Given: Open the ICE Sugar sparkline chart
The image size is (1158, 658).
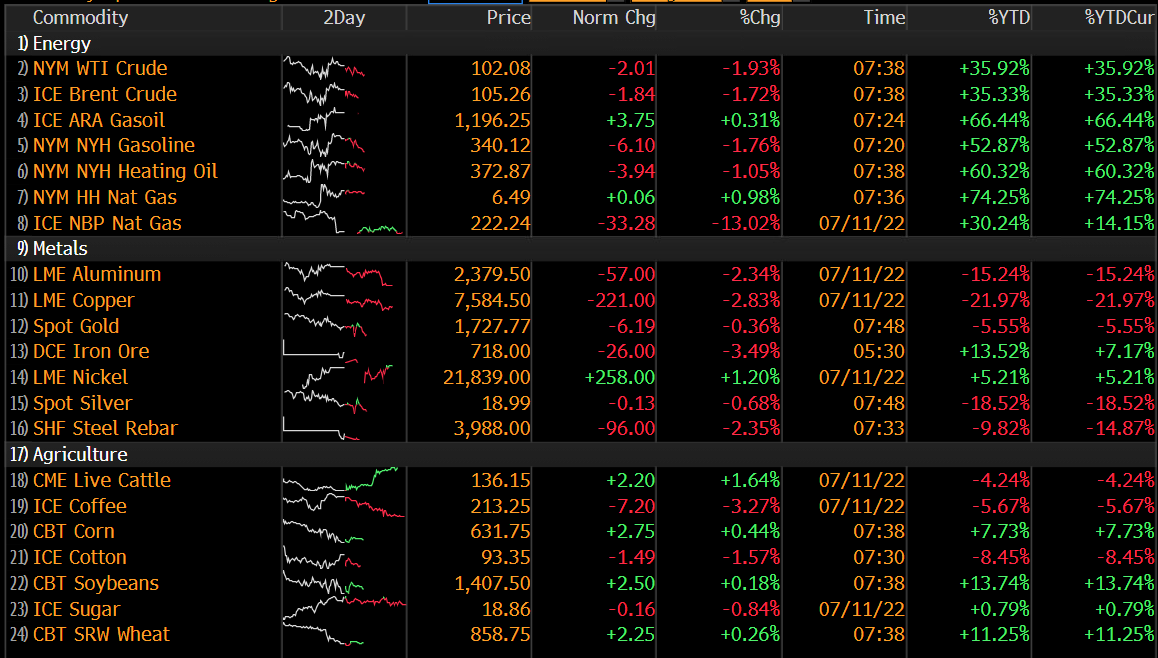Looking at the screenshot, I should [x=344, y=609].
